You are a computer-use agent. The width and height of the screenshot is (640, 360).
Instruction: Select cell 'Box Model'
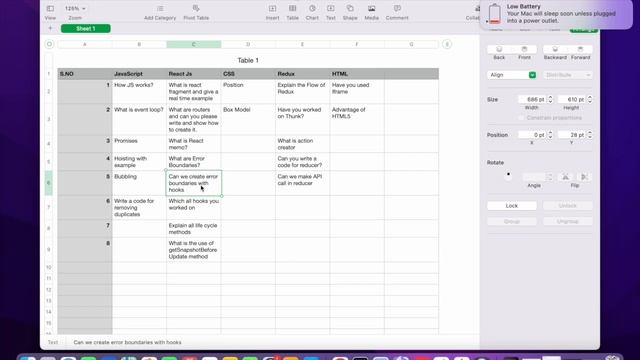click(248, 119)
